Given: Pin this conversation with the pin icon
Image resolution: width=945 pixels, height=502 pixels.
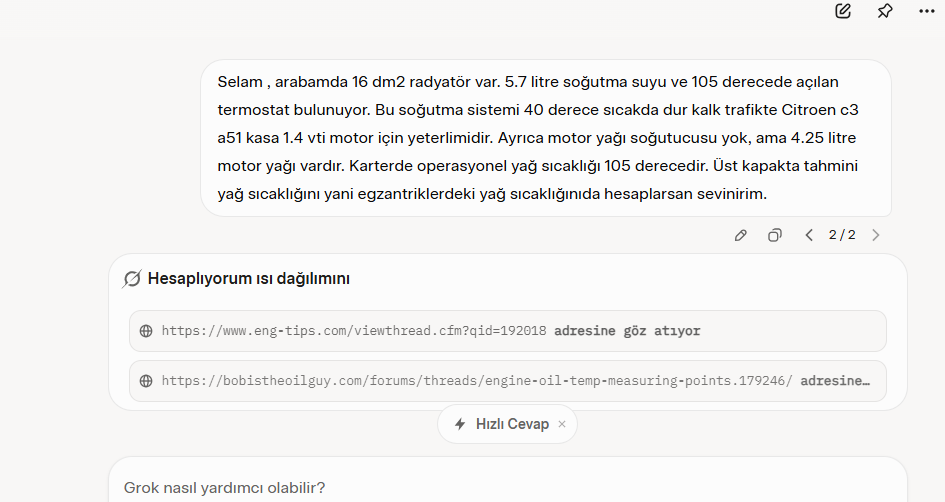Looking at the screenshot, I should pos(885,11).
